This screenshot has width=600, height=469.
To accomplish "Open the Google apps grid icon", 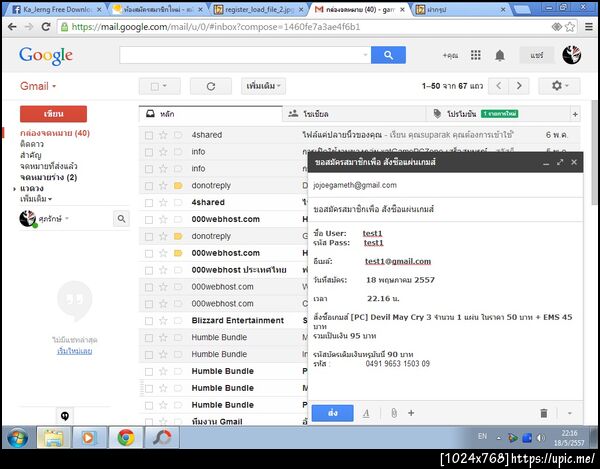I will 476,55.
